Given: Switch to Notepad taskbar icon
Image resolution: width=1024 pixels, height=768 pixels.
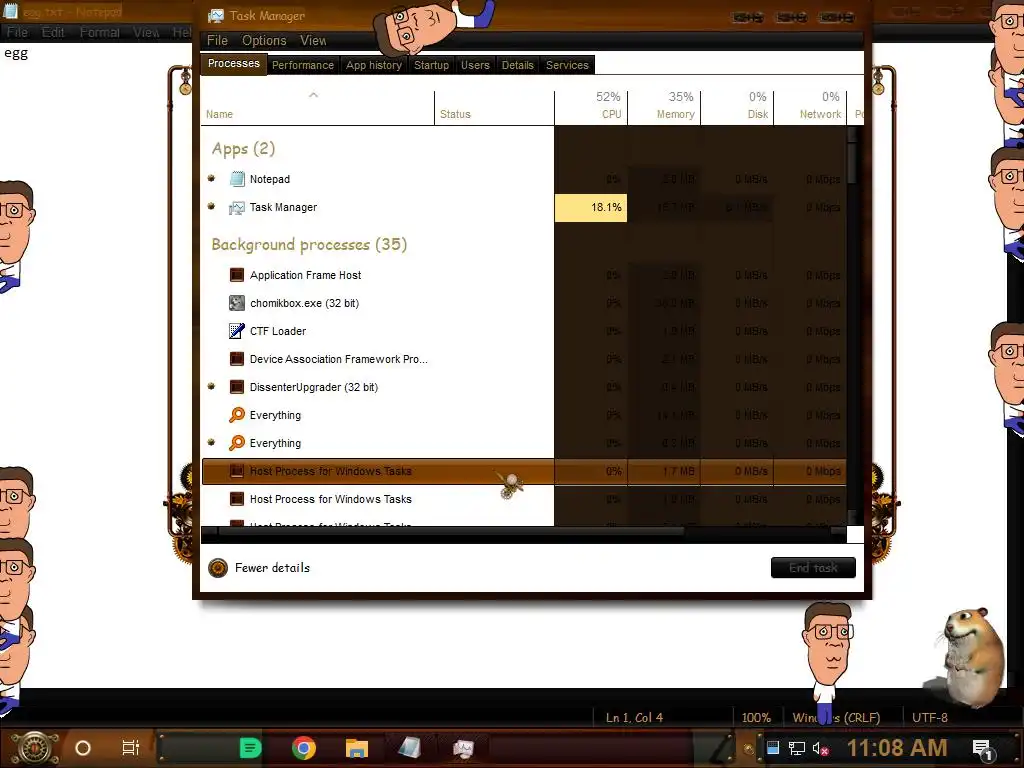Looking at the screenshot, I should [x=409, y=748].
